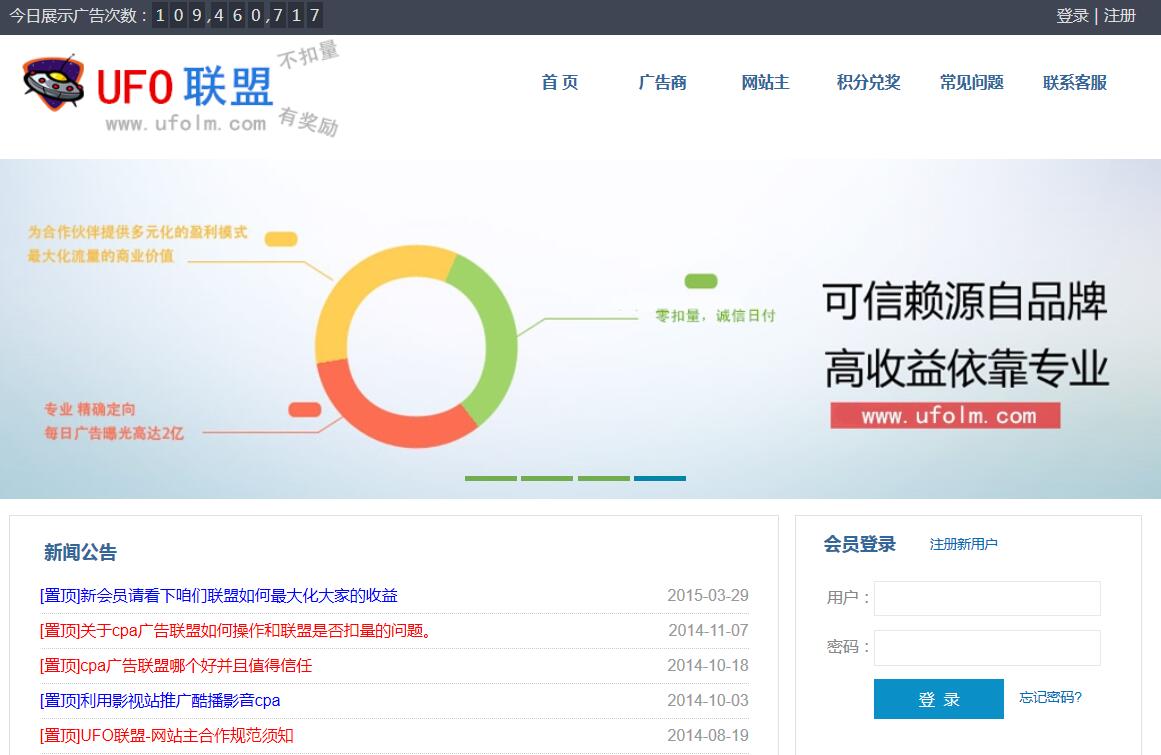Open 常见问题 in the top navigation
This screenshot has height=755, width=1161.
[x=971, y=83]
